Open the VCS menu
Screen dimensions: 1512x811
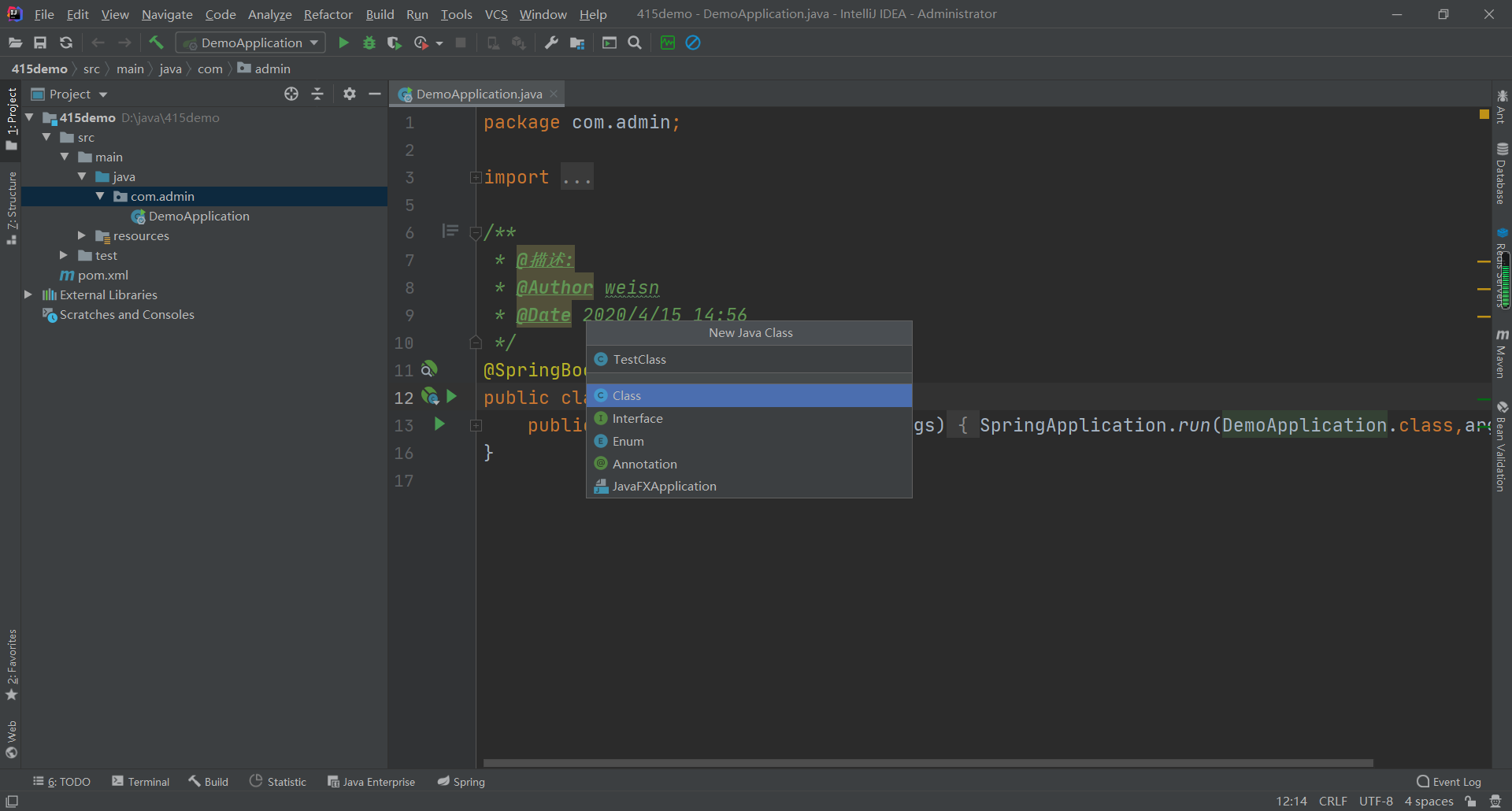pyautogui.click(x=496, y=14)
